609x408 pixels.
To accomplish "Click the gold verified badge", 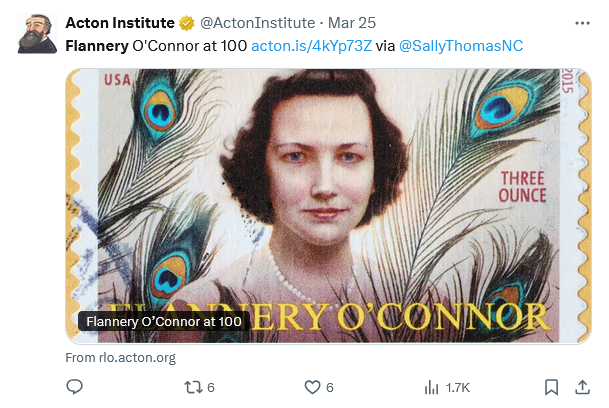I will [x=186, y=23].
